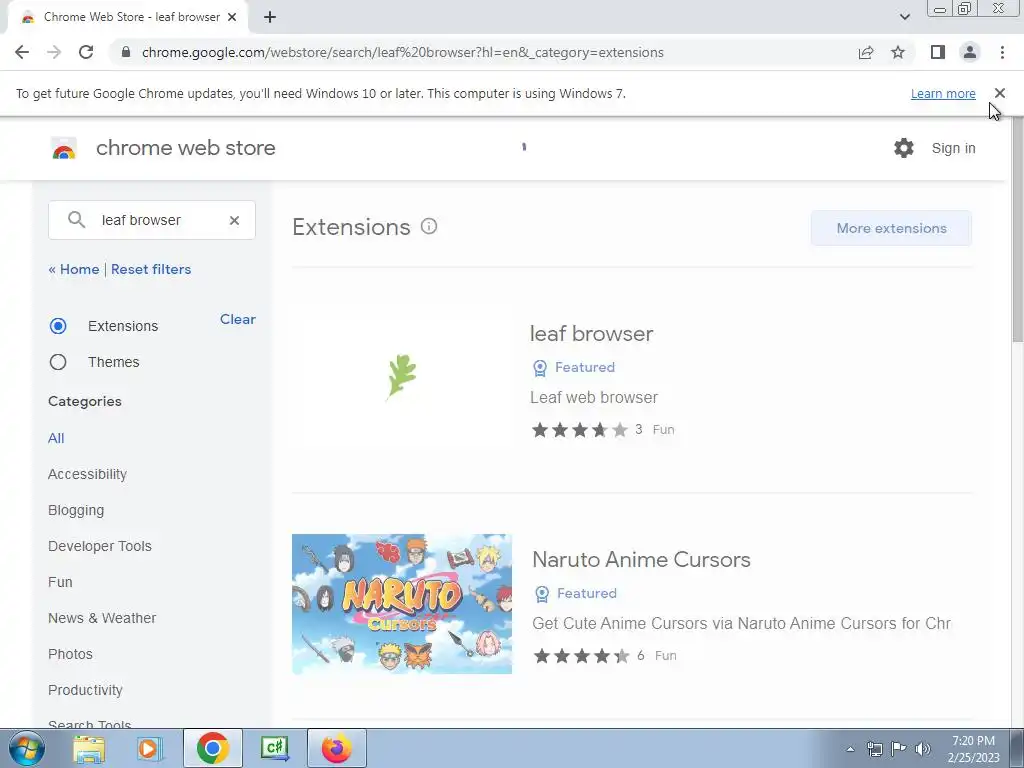Open a new browser tab
Screen dimensions: 1024x768
pyautogui.click(x=270, y=17)
